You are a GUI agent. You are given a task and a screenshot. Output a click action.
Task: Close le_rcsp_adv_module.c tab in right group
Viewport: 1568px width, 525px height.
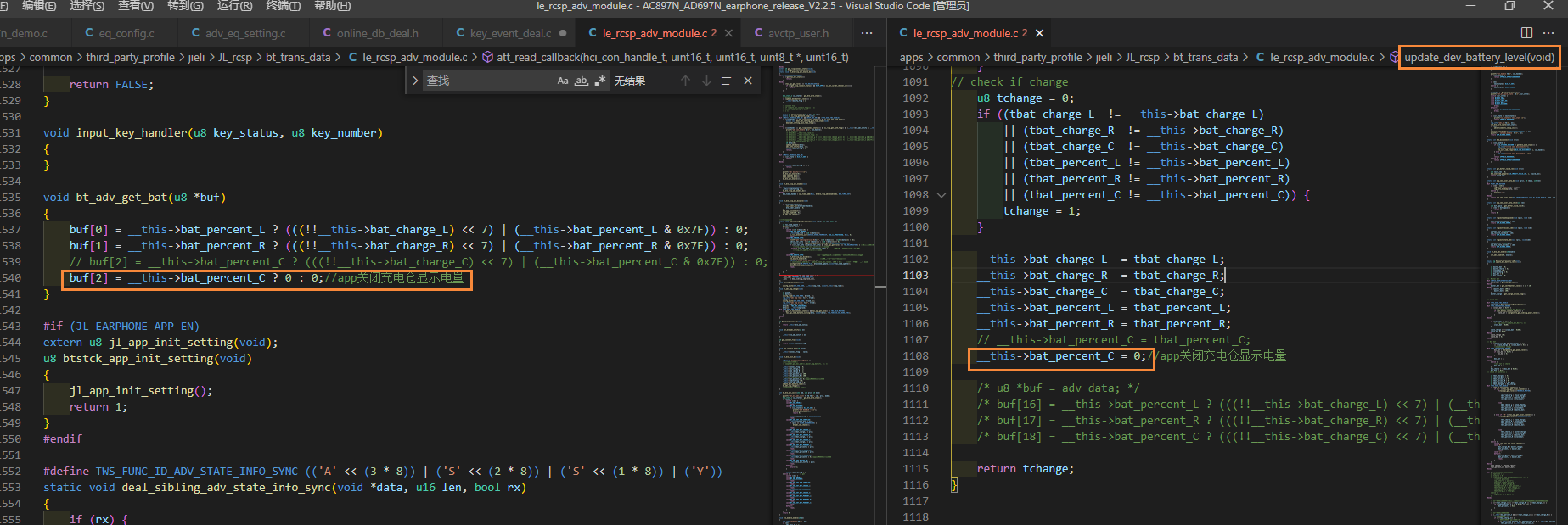pos(1039,34)
